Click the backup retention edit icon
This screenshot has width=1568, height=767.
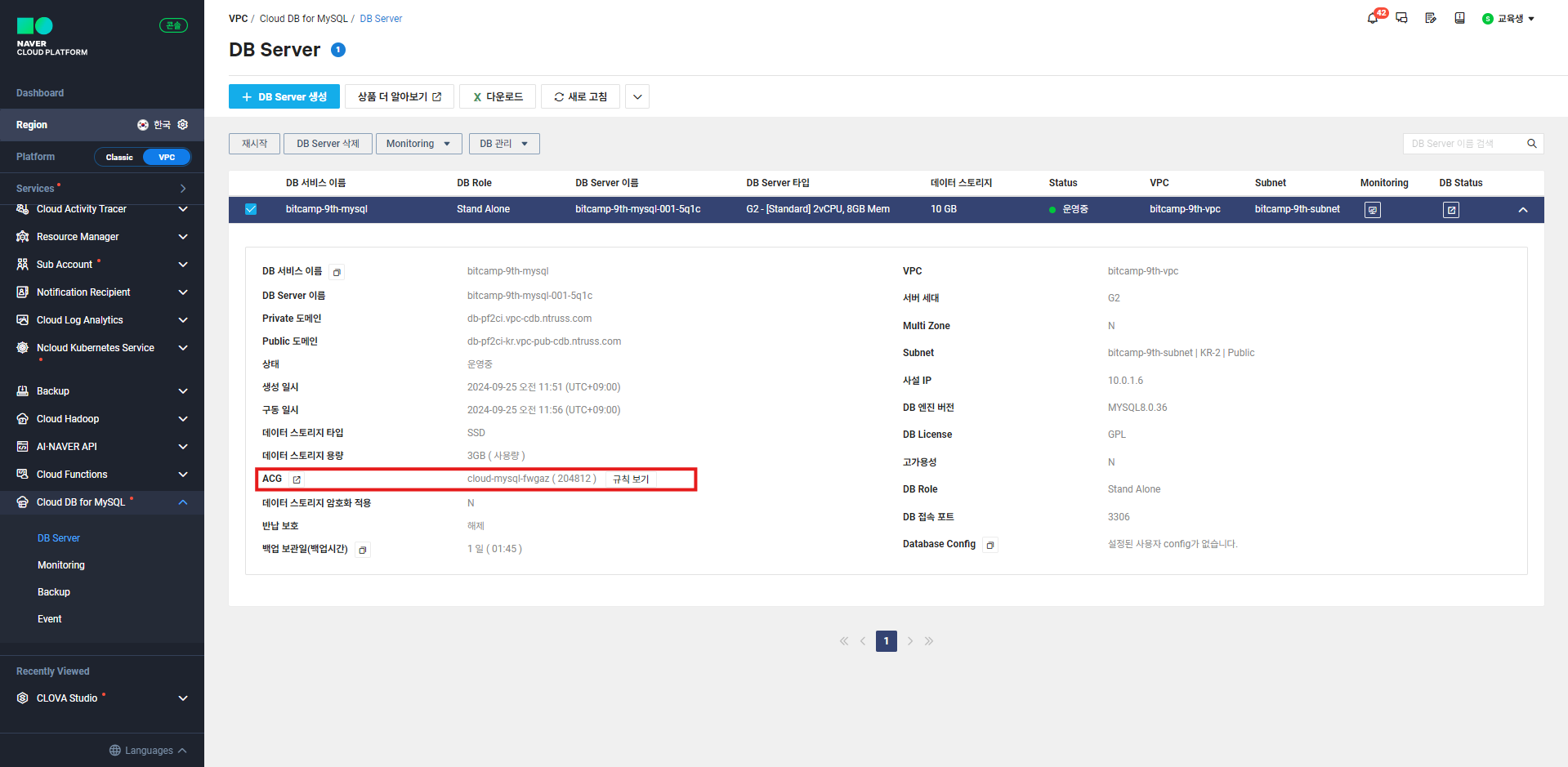coord(363,550)
